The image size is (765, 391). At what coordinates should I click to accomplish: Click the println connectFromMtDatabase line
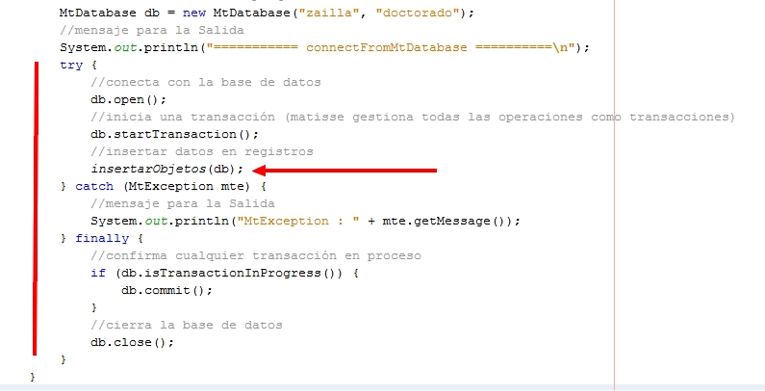click(324, 48)
